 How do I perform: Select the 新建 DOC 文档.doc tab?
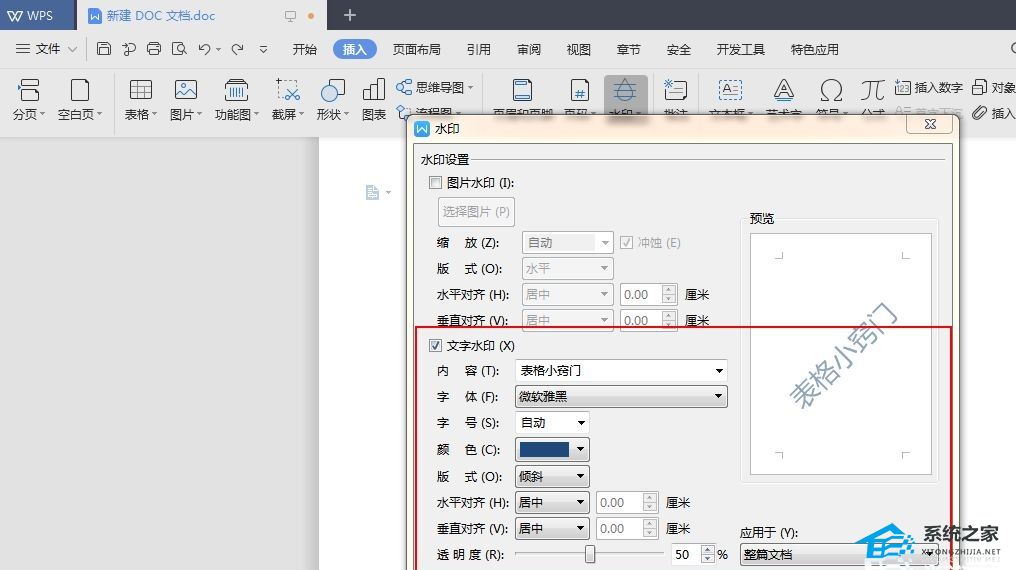pos(201,16)
